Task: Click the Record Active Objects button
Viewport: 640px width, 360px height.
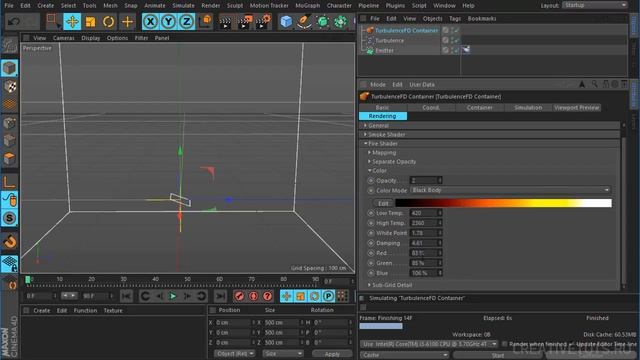Action: pos(239,296)
